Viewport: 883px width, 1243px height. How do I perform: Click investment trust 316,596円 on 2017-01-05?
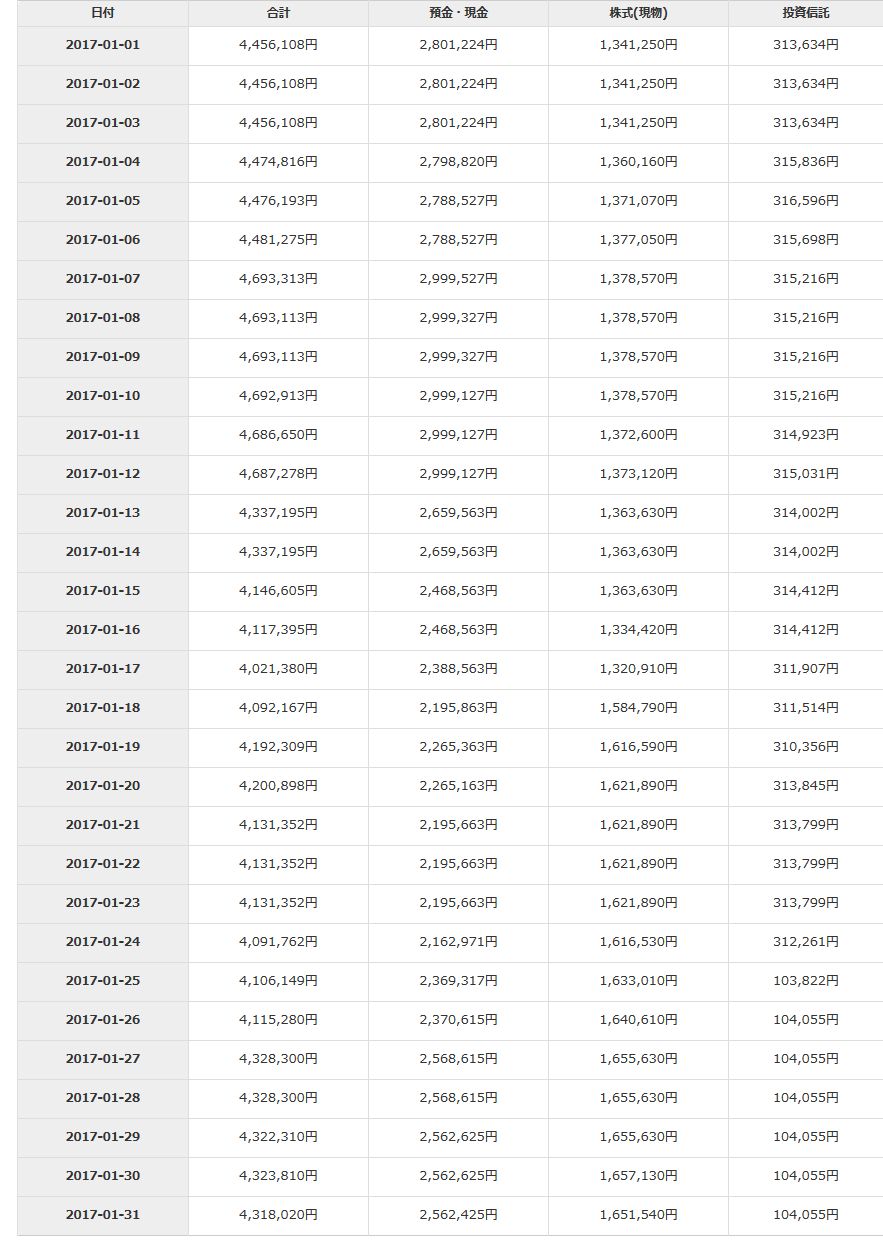pyautogui.click(x=806, y=201)
